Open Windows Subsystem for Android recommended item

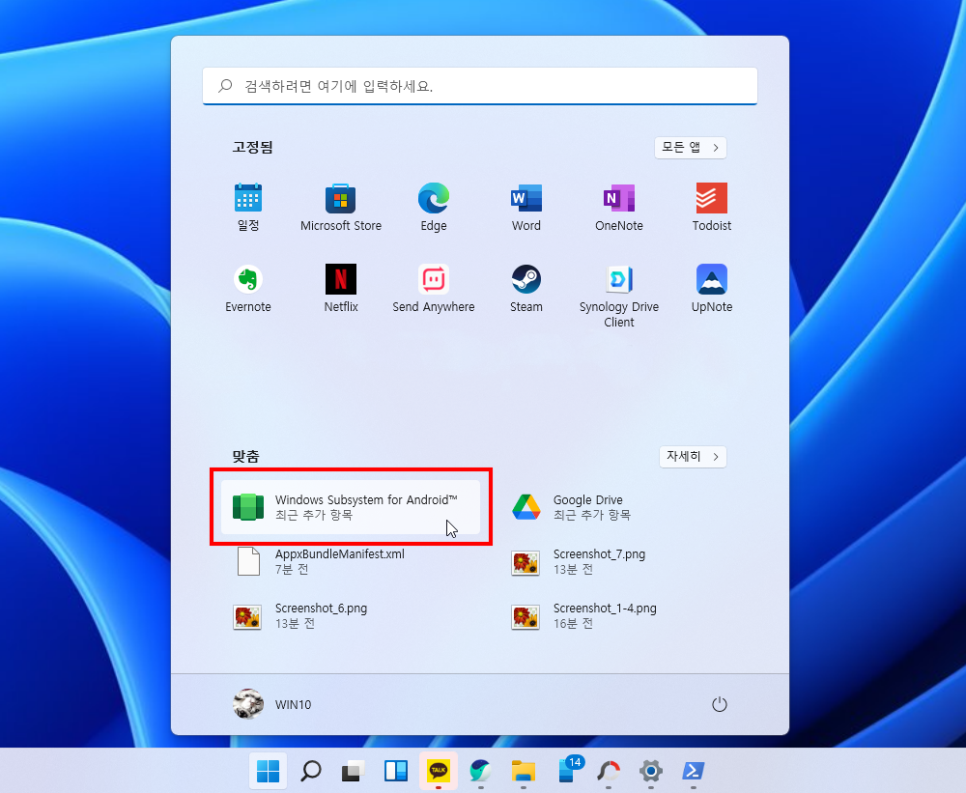pyautogui.click(x=350, y=507)
